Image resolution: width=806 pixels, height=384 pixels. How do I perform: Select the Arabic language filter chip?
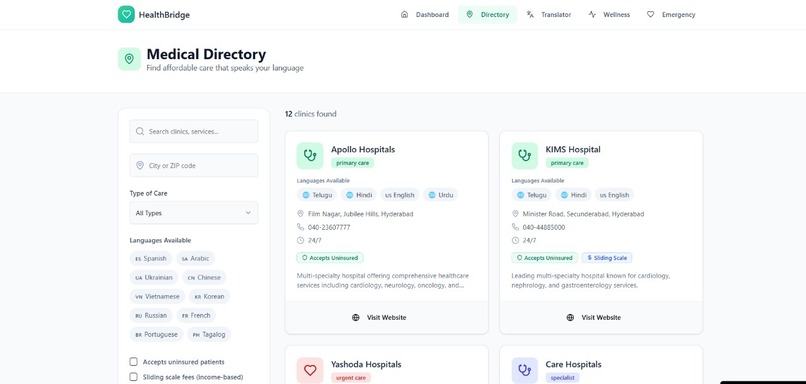point(195,259)
